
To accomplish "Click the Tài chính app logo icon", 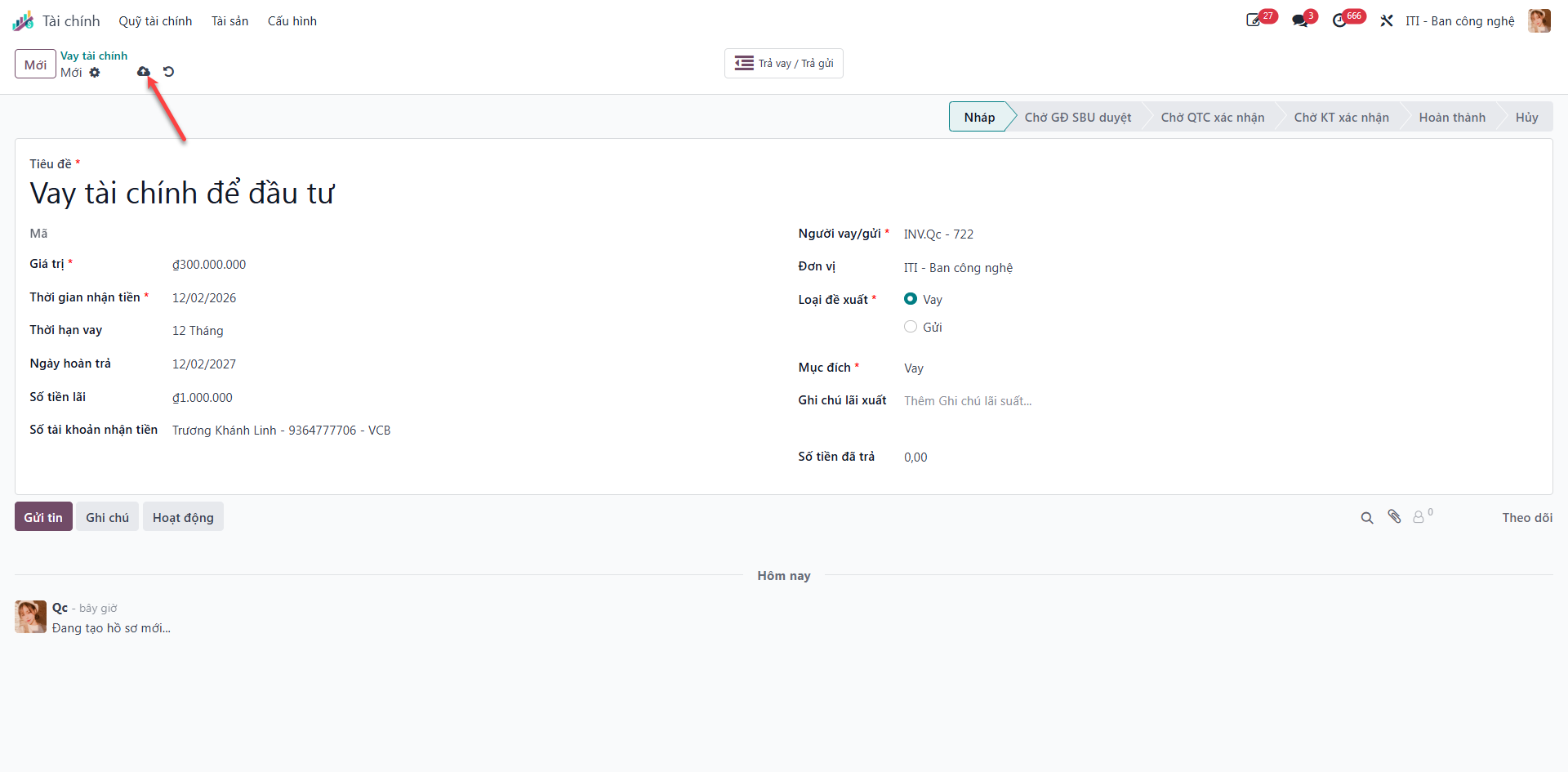I will pyautogui.click(x=23, y=21).
